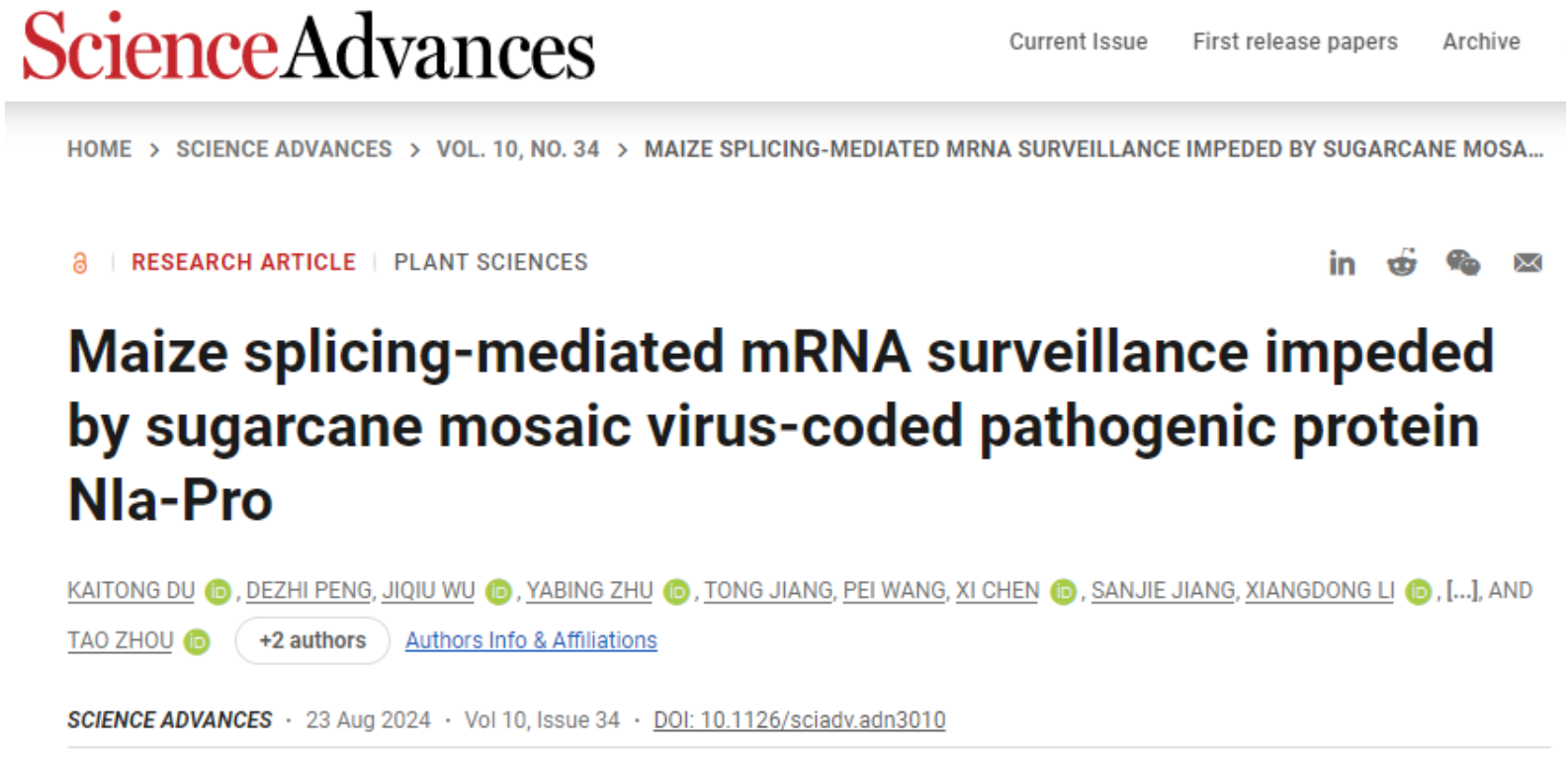Expand the +2 authors button
Screen dimensions: 1568x757
(312, 640)
